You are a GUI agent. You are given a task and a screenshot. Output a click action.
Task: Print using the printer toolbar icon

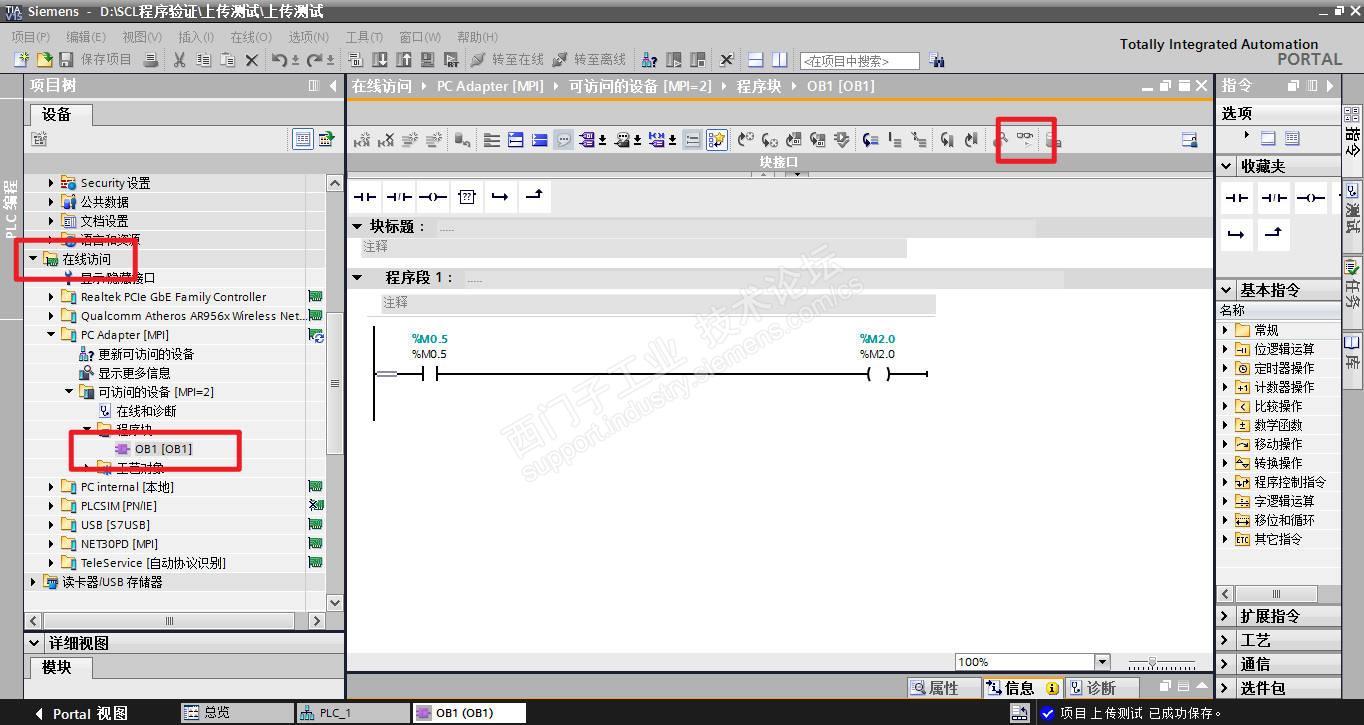pos(151,60)
